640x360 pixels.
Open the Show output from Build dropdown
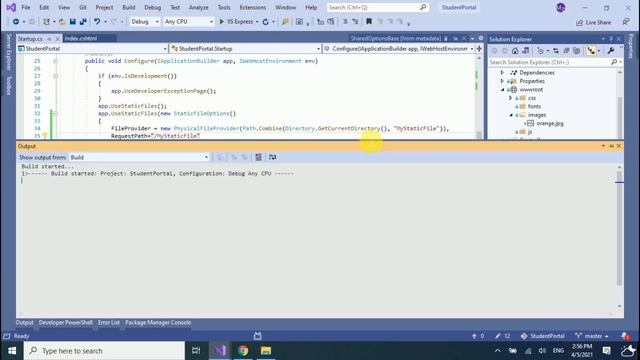click(139, 157)
